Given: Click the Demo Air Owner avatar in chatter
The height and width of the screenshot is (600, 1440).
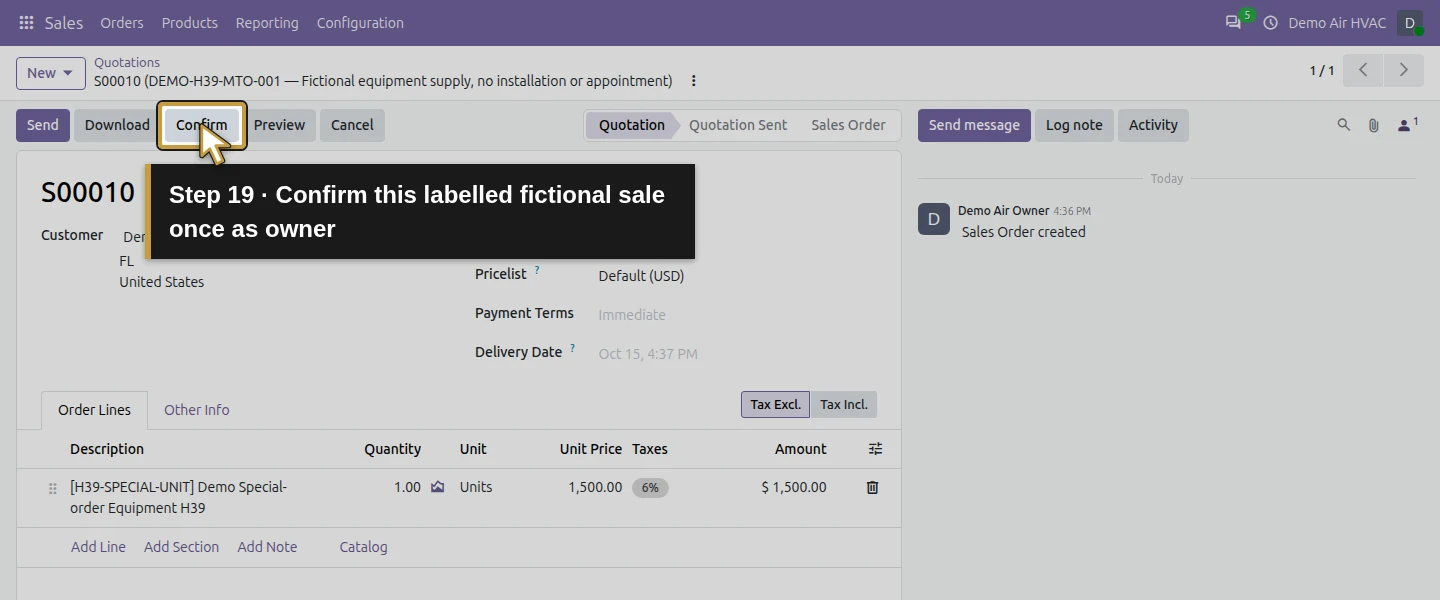Looking at the screenshot, I should (934, 219).
